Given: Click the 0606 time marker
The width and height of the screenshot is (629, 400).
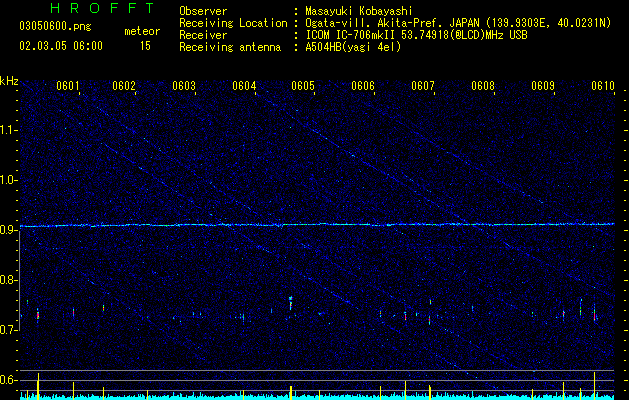Looking at the screenshot, I should (x=363, y=86).
